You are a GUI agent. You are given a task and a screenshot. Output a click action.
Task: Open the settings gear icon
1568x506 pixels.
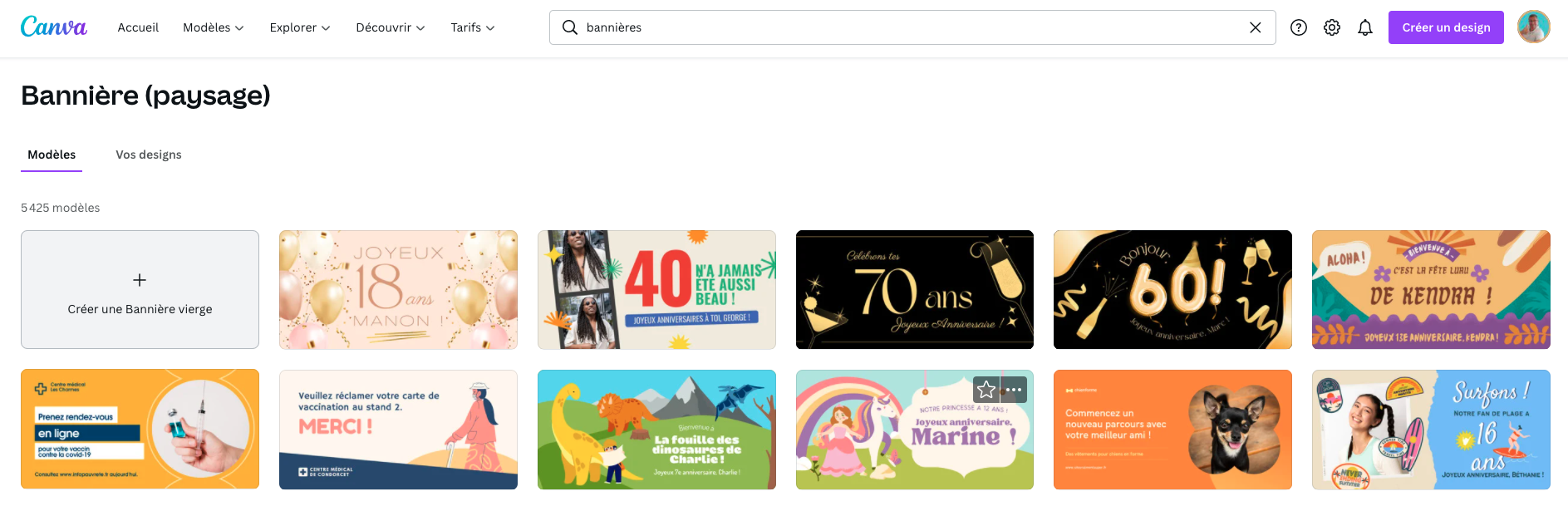point(1332,27)
